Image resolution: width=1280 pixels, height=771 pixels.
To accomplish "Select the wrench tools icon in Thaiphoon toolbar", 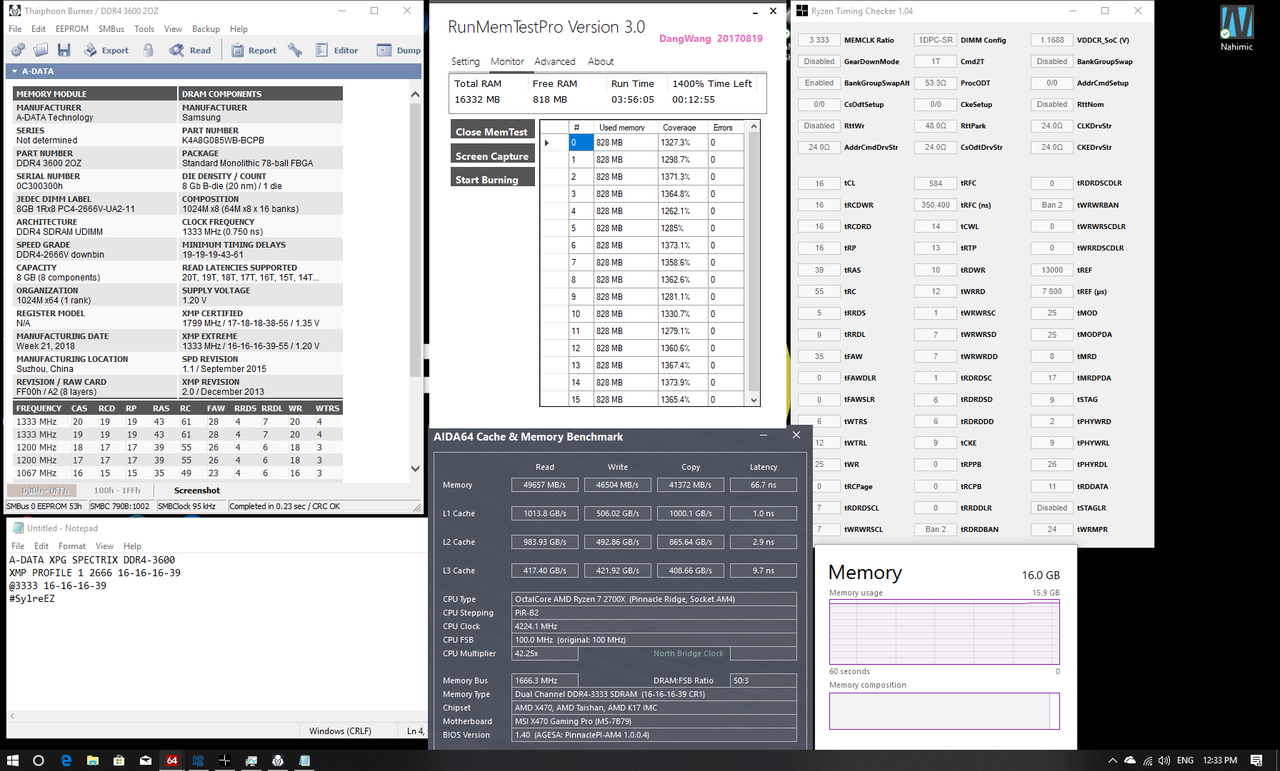I will (296, 50).
